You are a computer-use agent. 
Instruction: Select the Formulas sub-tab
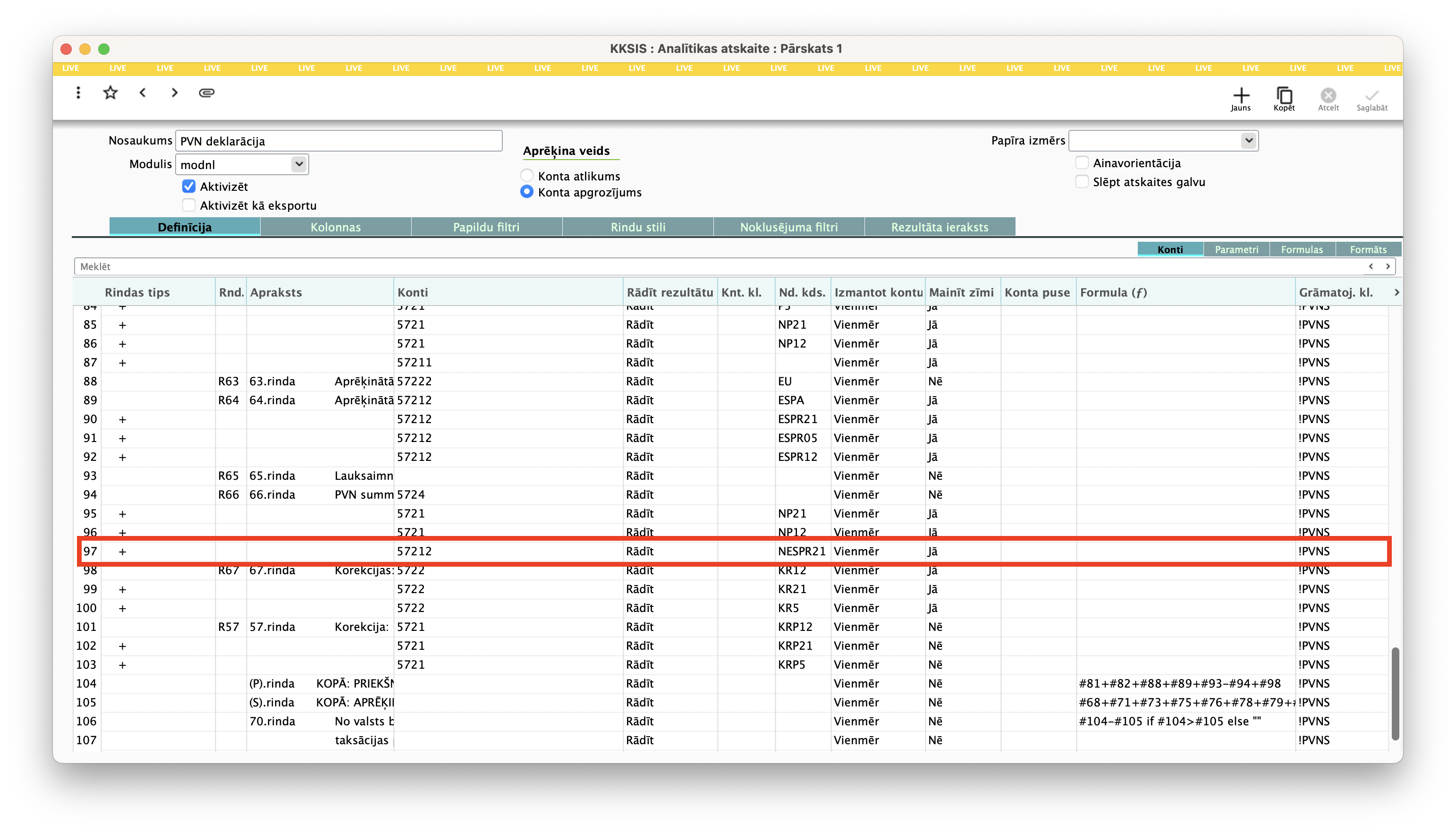1302,249
